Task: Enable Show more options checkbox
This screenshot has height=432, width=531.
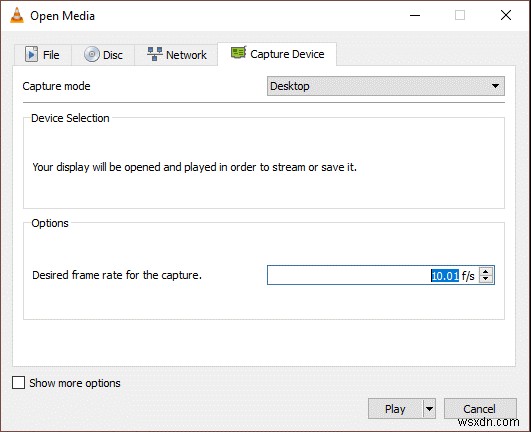Action: pyautogui.click(x=18, y=383)
